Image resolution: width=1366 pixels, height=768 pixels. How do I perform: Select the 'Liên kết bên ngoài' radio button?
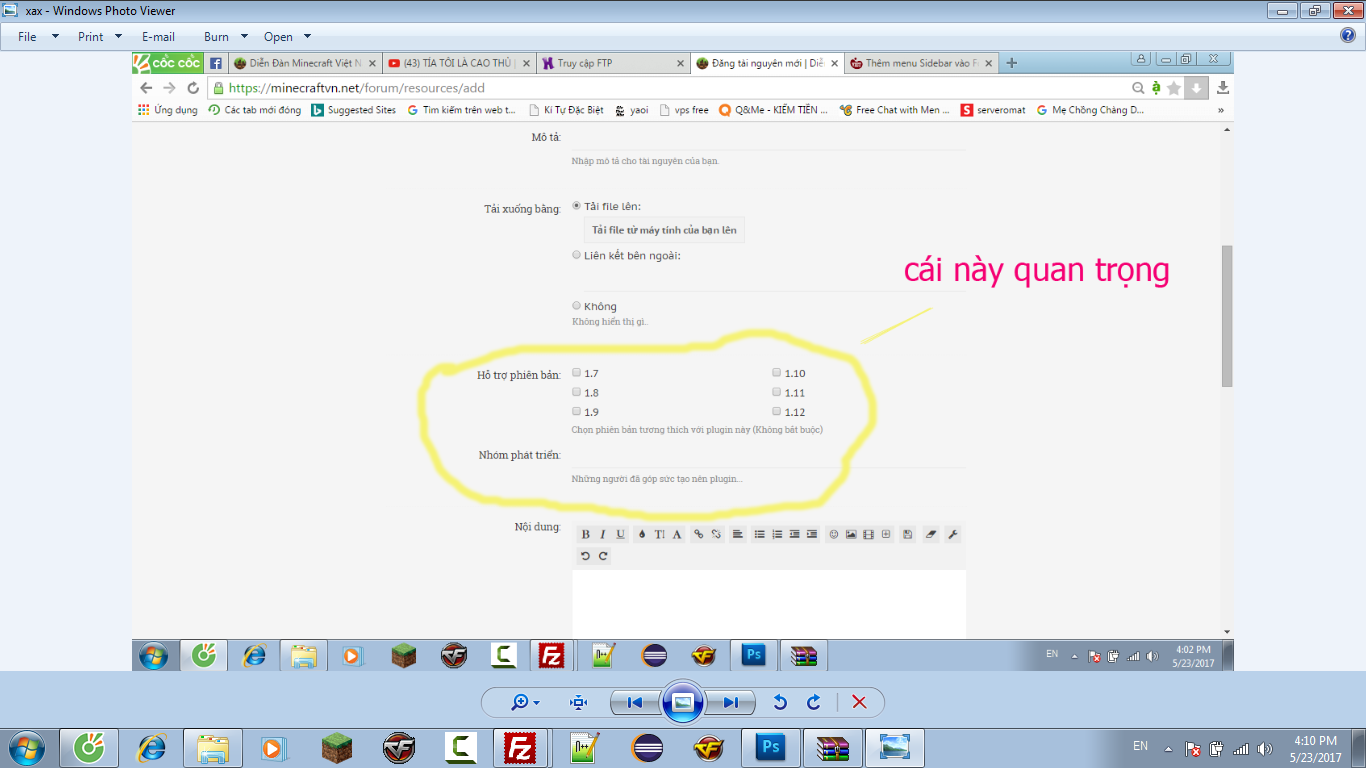(576, 255)
